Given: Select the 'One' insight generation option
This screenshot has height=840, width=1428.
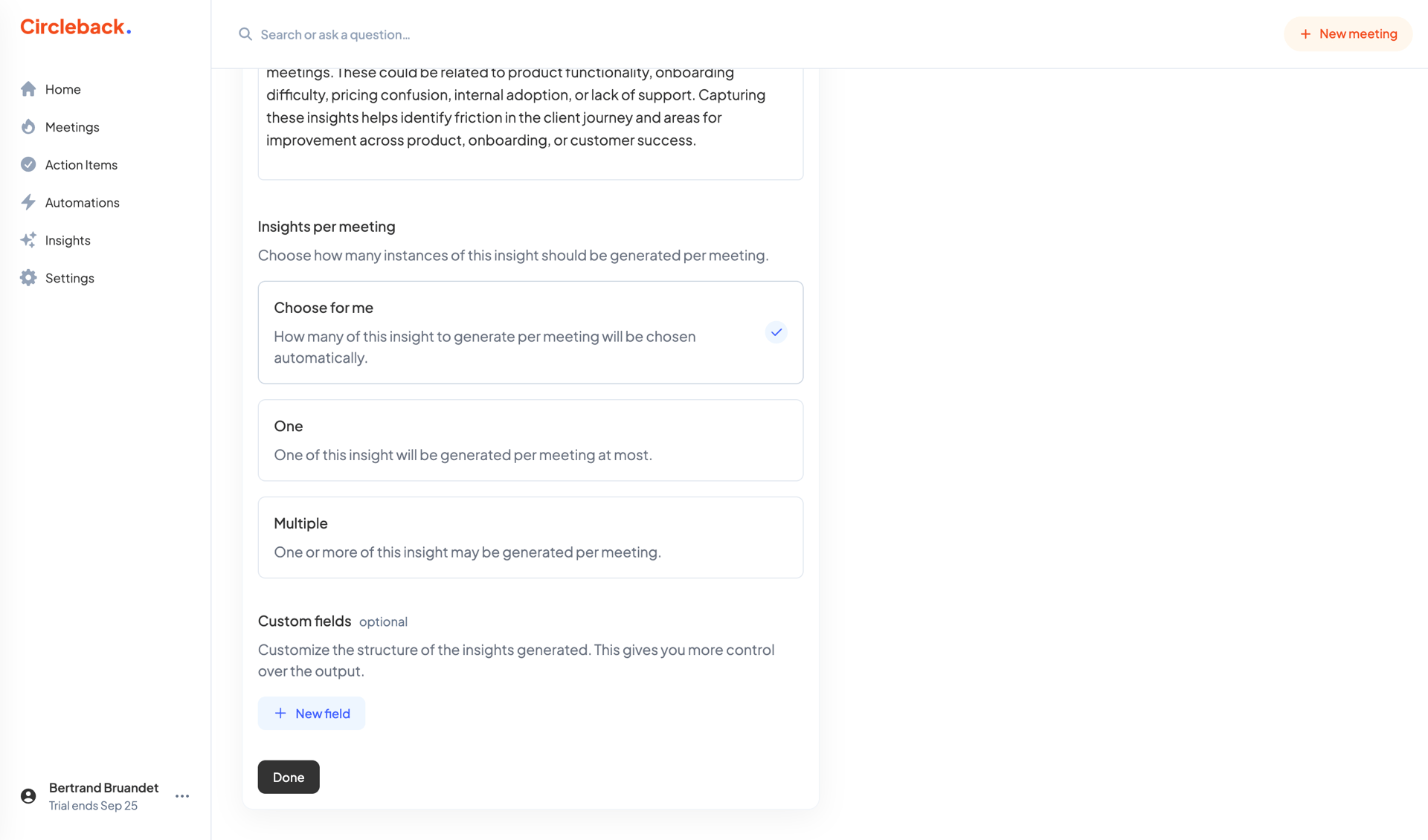Looking at the screenshot, I should [530, 439].
